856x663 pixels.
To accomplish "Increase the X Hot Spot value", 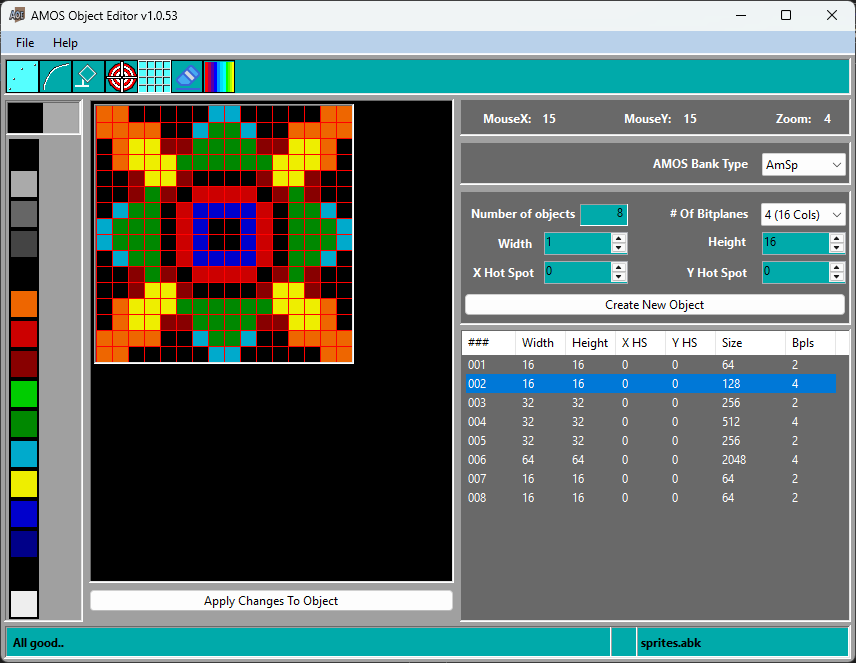I will (x=619, y=268).
